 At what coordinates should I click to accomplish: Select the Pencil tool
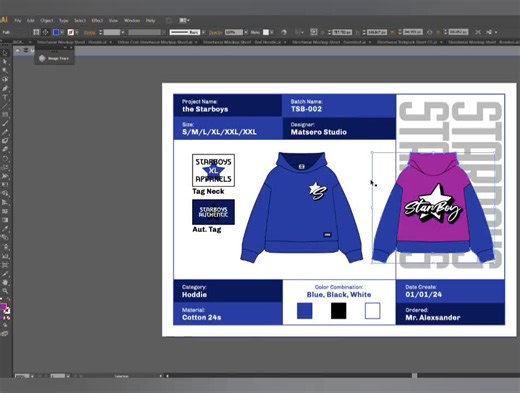coord(5,132)
